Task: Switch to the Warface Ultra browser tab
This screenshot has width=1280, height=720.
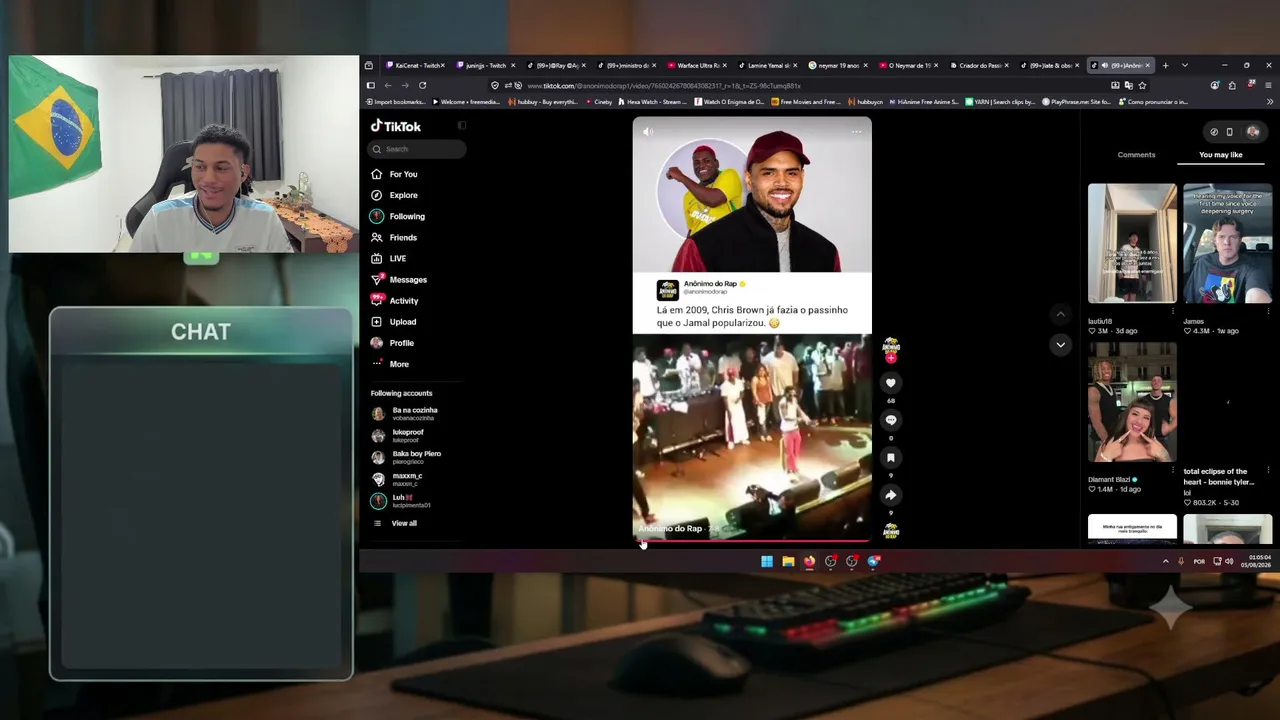Action: pyautogui.click(x=698, y=65)
